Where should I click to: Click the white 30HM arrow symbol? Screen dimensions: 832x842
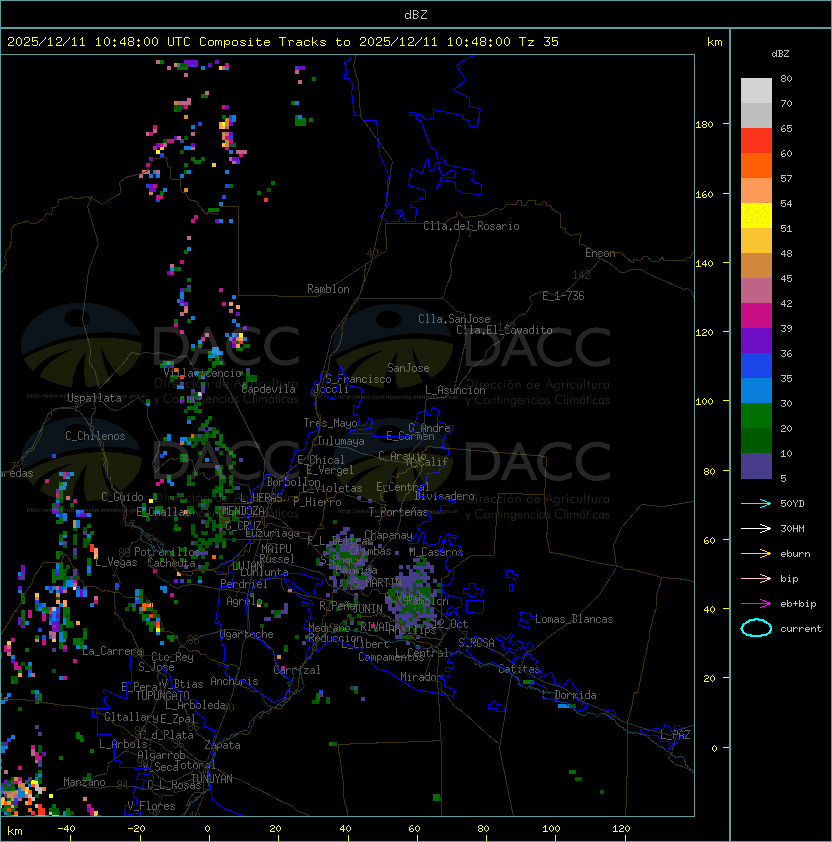click(756, 528)
